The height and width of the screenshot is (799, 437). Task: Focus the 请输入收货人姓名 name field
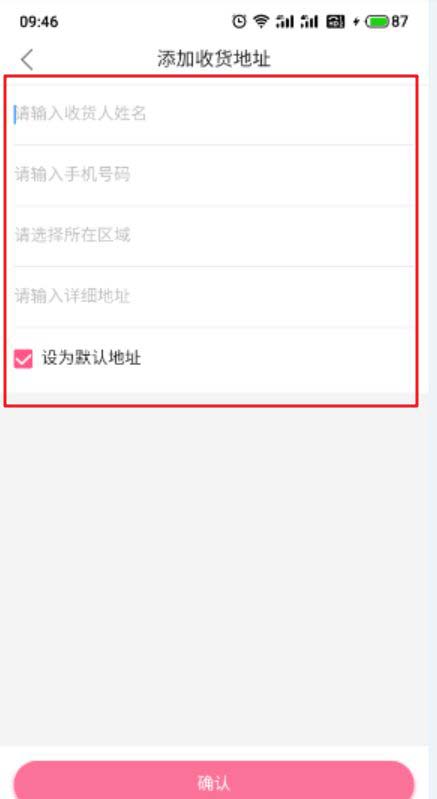(x=213, y=114)
